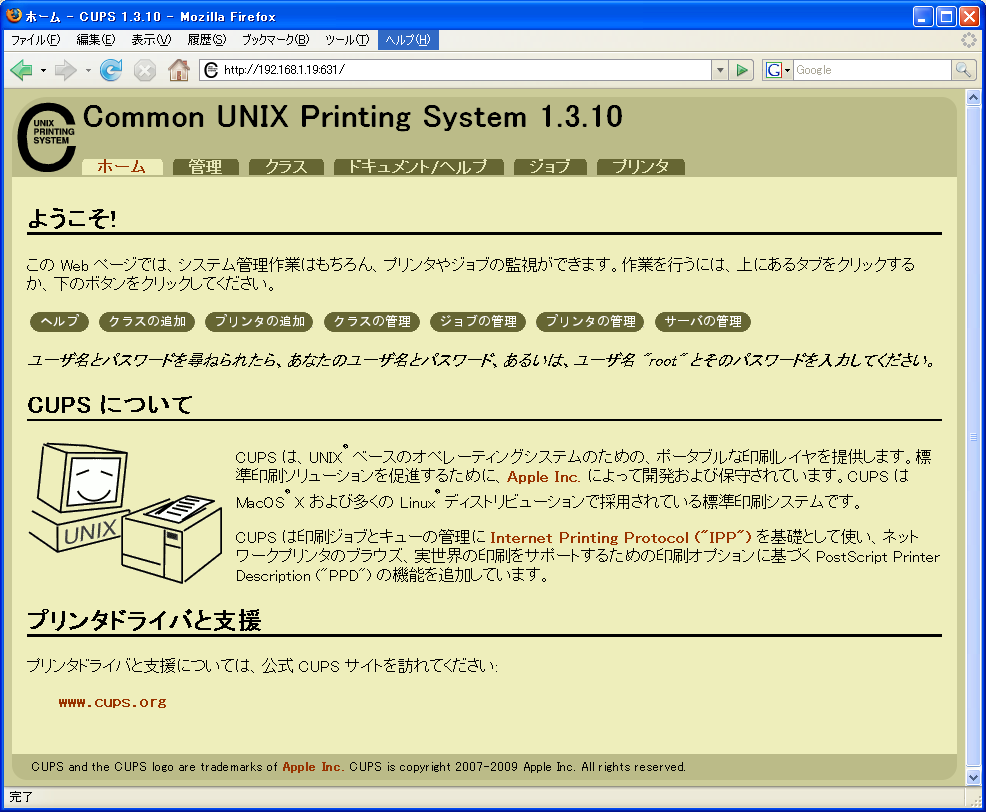The width and height of the screenshot is (986, 812).
Task: Click the CUPS logo in header
Action: (x=46, y=135)
